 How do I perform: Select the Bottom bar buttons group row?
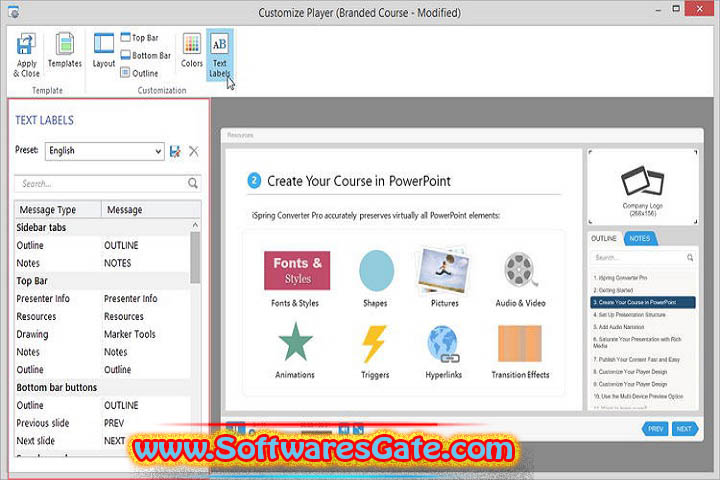[102, 387]
